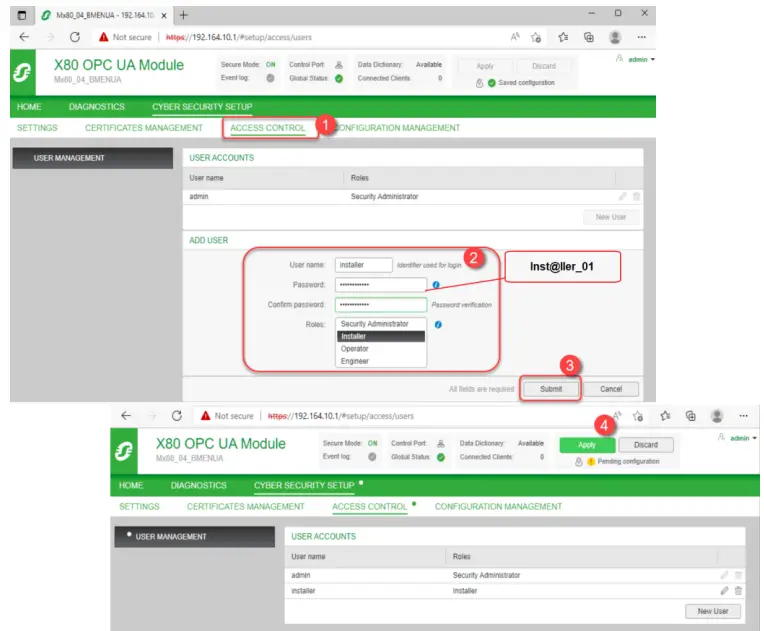Open a new browser tab with the plus icon
The height and width of the screenshot is (631, 764).
[x=184, y=15]
